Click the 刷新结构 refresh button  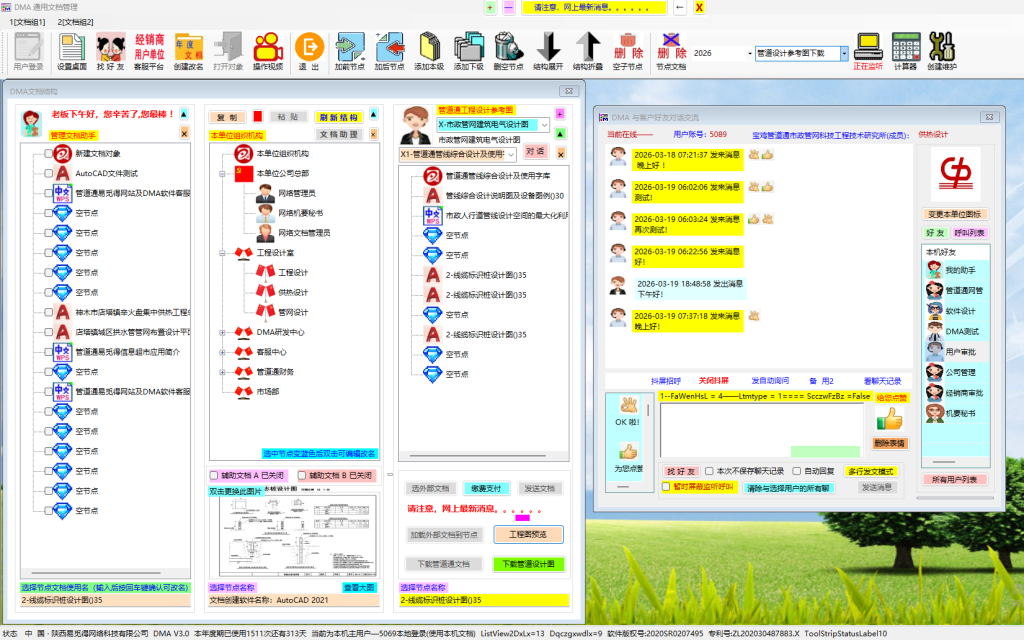tap(343, 117)
